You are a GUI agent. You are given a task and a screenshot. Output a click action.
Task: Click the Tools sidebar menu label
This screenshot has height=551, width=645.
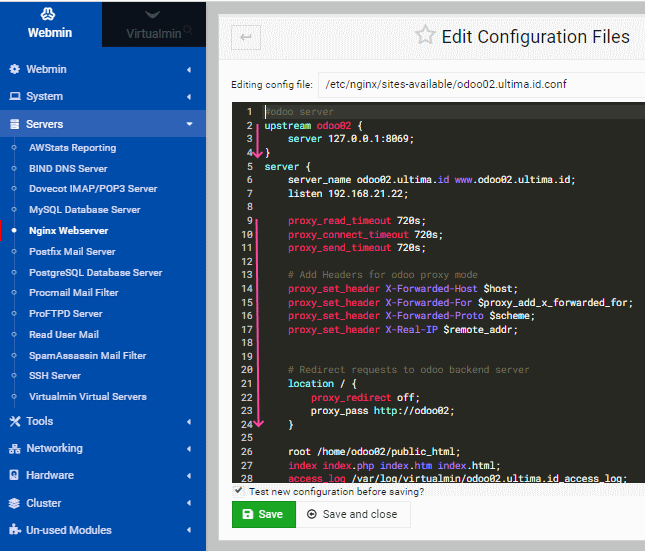tap(39, 421)
